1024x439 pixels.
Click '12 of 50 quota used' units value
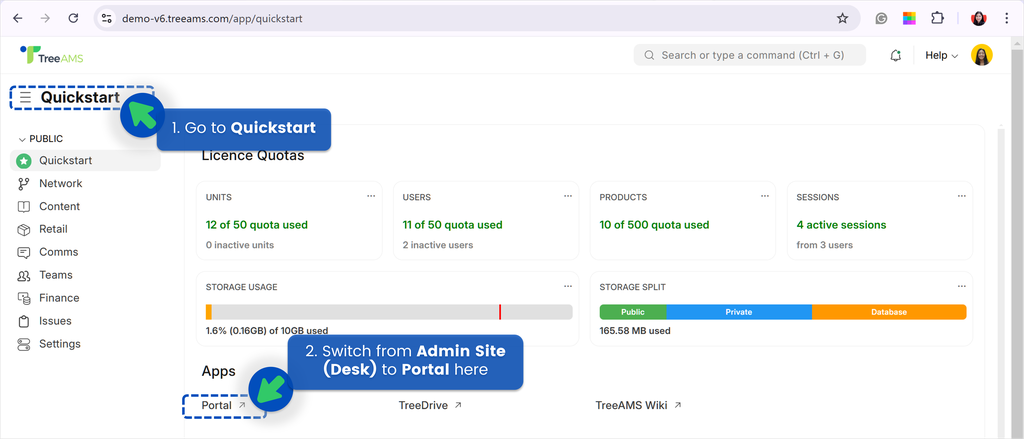[x=257, y=225]
